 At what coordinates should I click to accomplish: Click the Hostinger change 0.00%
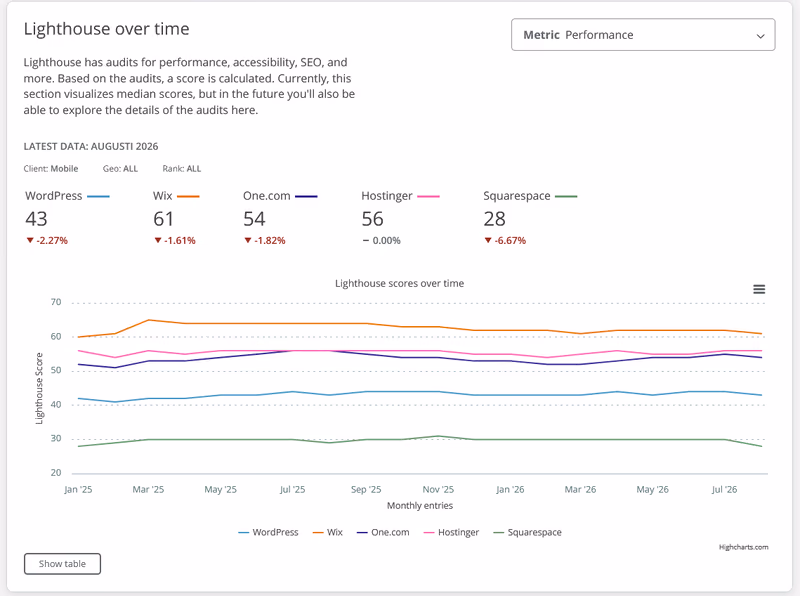tap(382, 240)
